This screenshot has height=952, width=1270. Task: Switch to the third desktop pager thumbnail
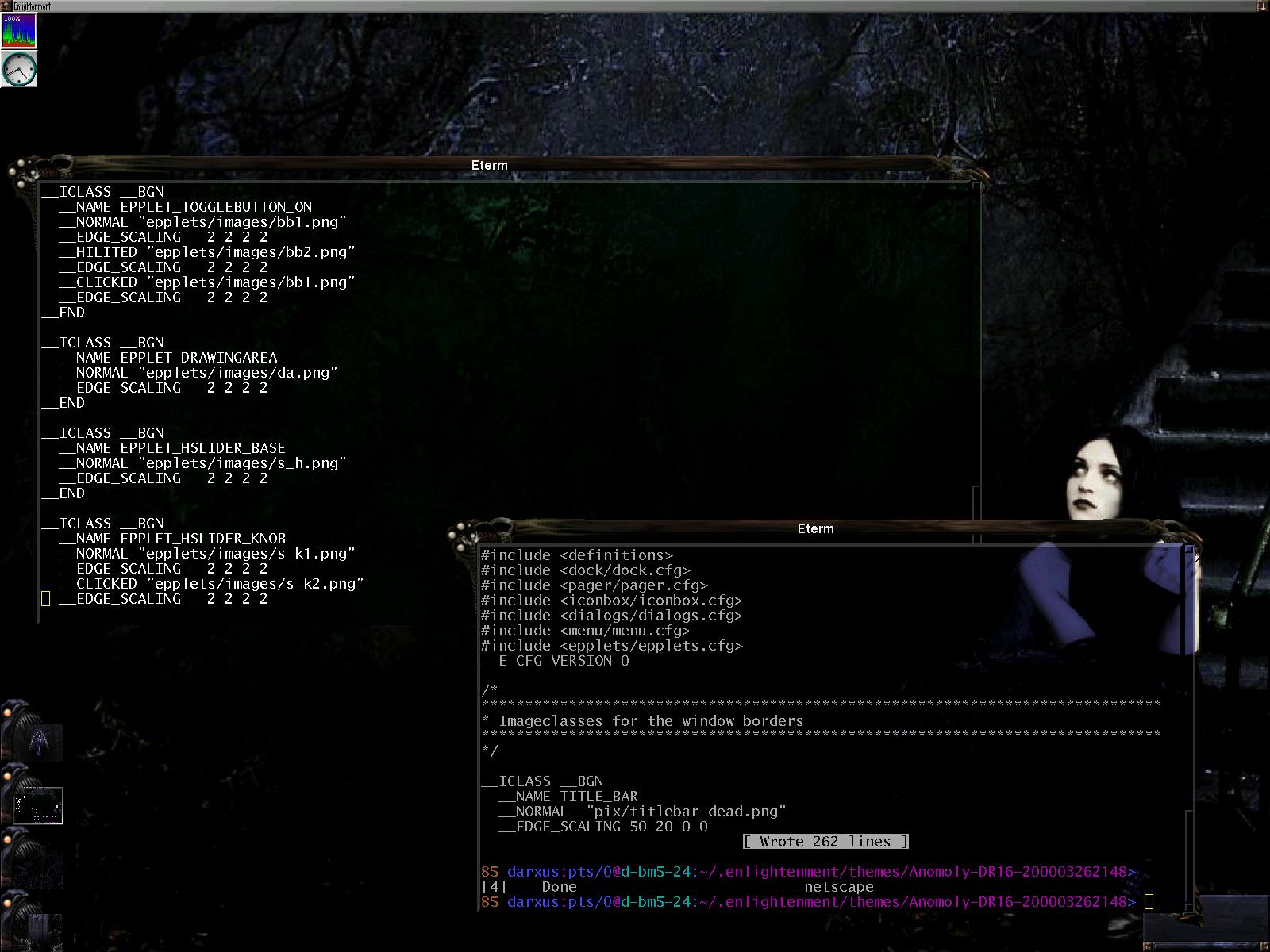point(38,869)
